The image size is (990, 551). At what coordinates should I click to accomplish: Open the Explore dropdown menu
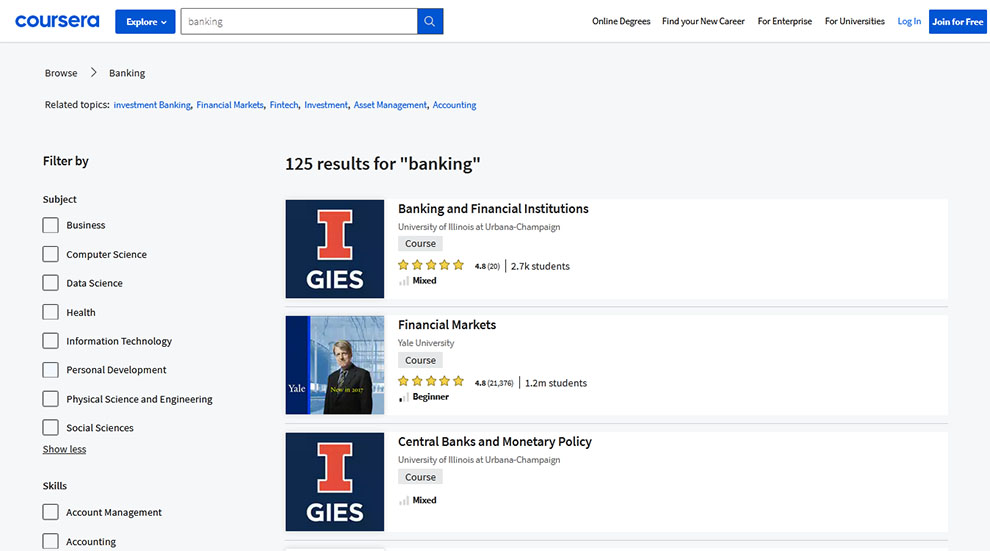tap(145, 21)
